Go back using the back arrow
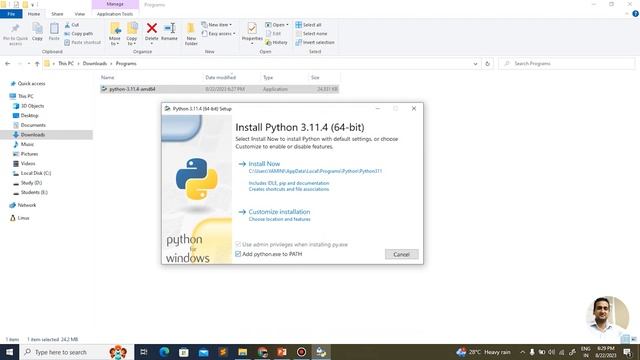Viewport: 640px width, 360px height. pos(8,64)
